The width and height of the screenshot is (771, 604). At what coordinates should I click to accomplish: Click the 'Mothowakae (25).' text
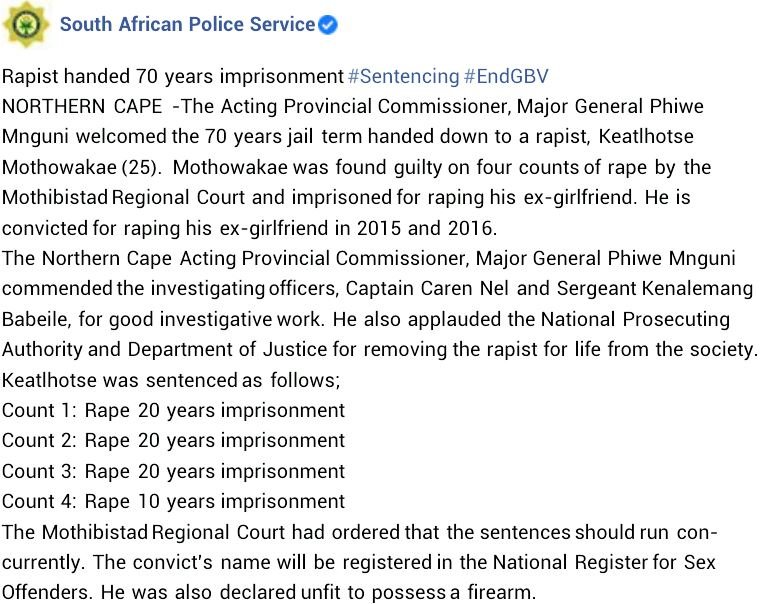[82, 167]
